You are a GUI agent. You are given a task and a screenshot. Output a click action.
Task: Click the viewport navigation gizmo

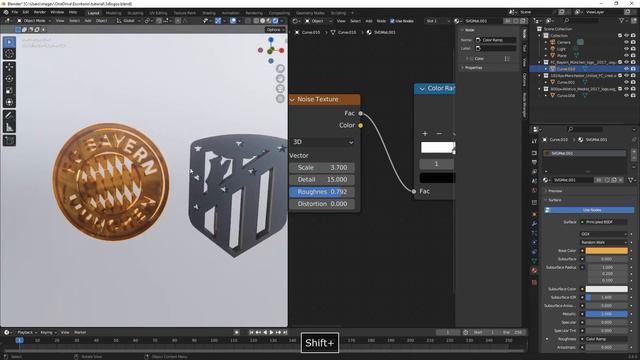coord(271,50)
